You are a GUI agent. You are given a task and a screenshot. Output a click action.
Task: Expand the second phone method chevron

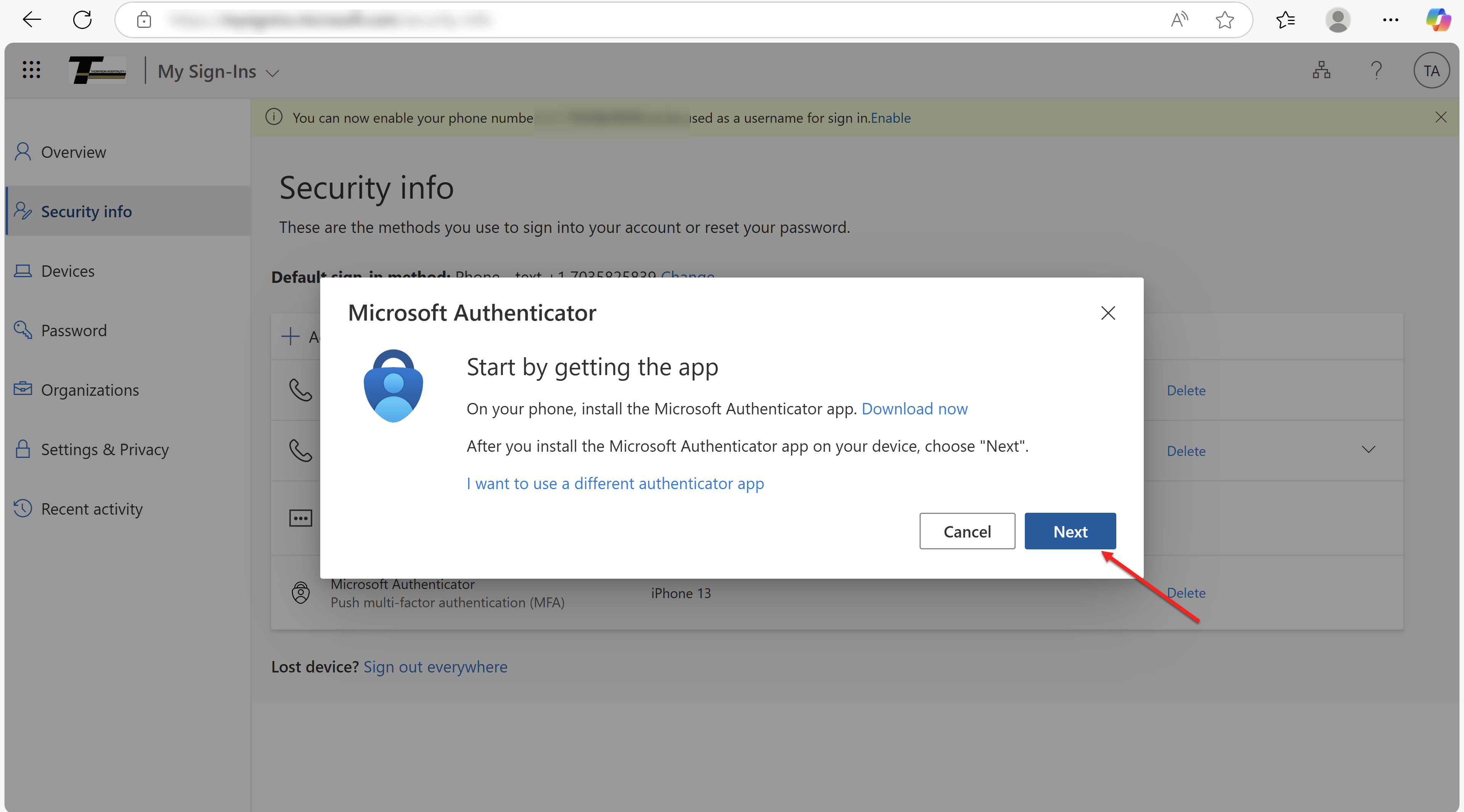(1369, 449)
